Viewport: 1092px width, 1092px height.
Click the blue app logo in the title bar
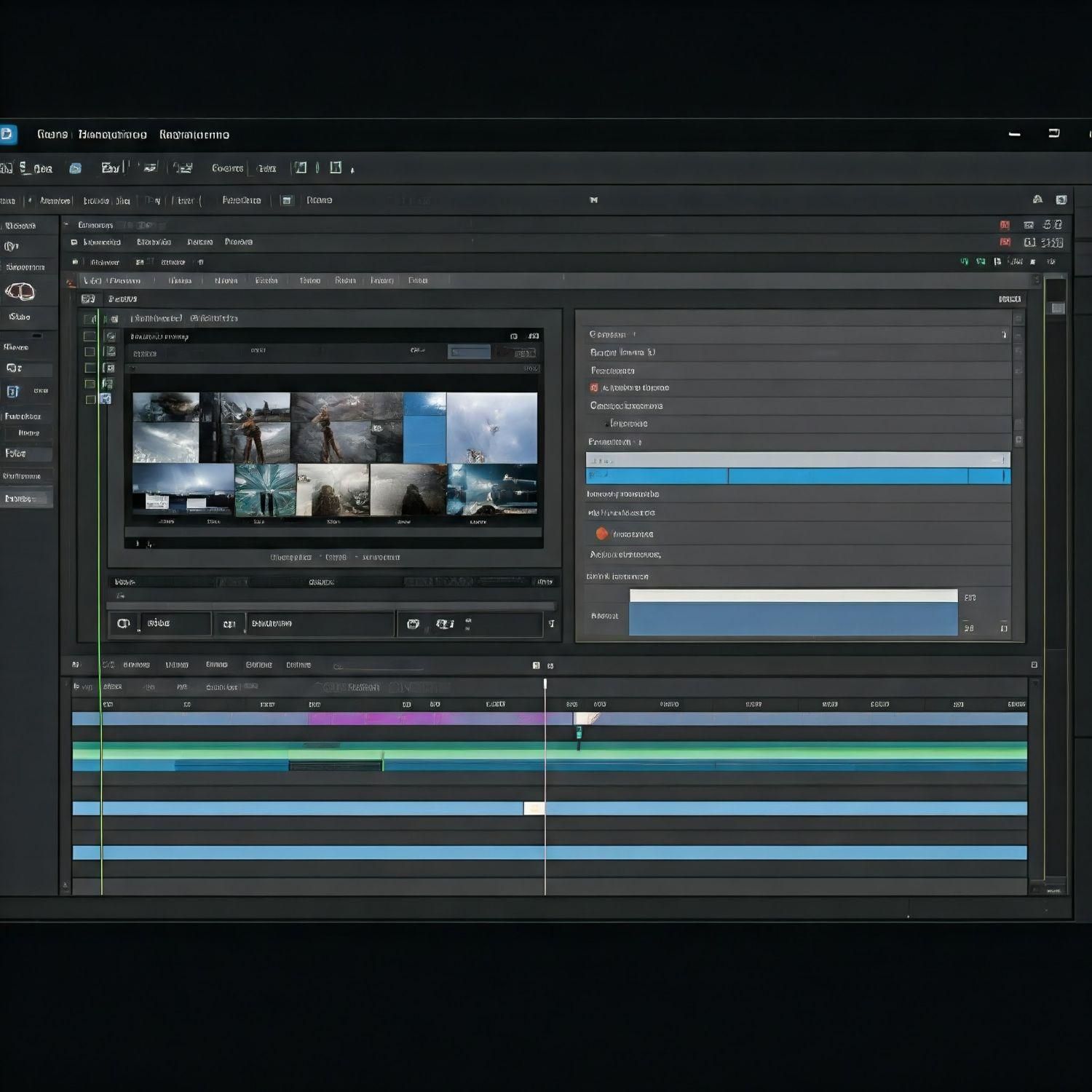7,134
